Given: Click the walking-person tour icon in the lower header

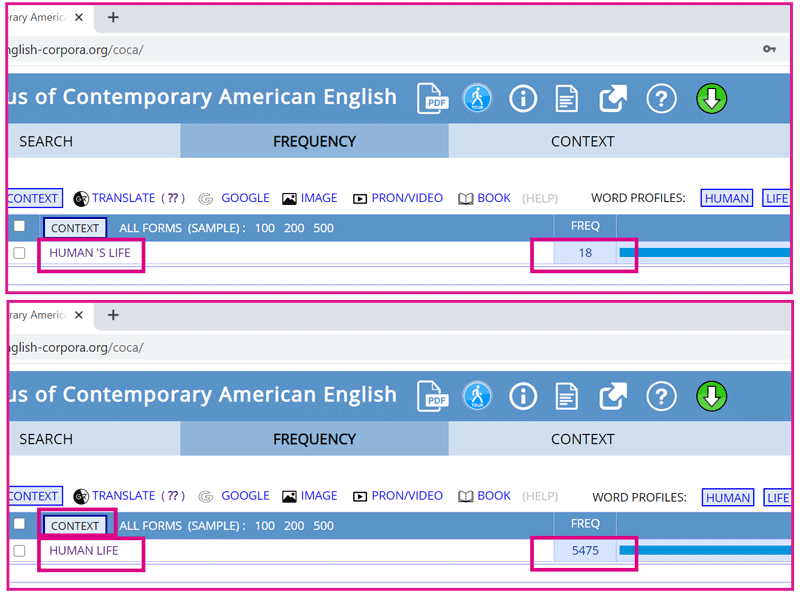Looking at the screenshot, I should click(477, 397).
